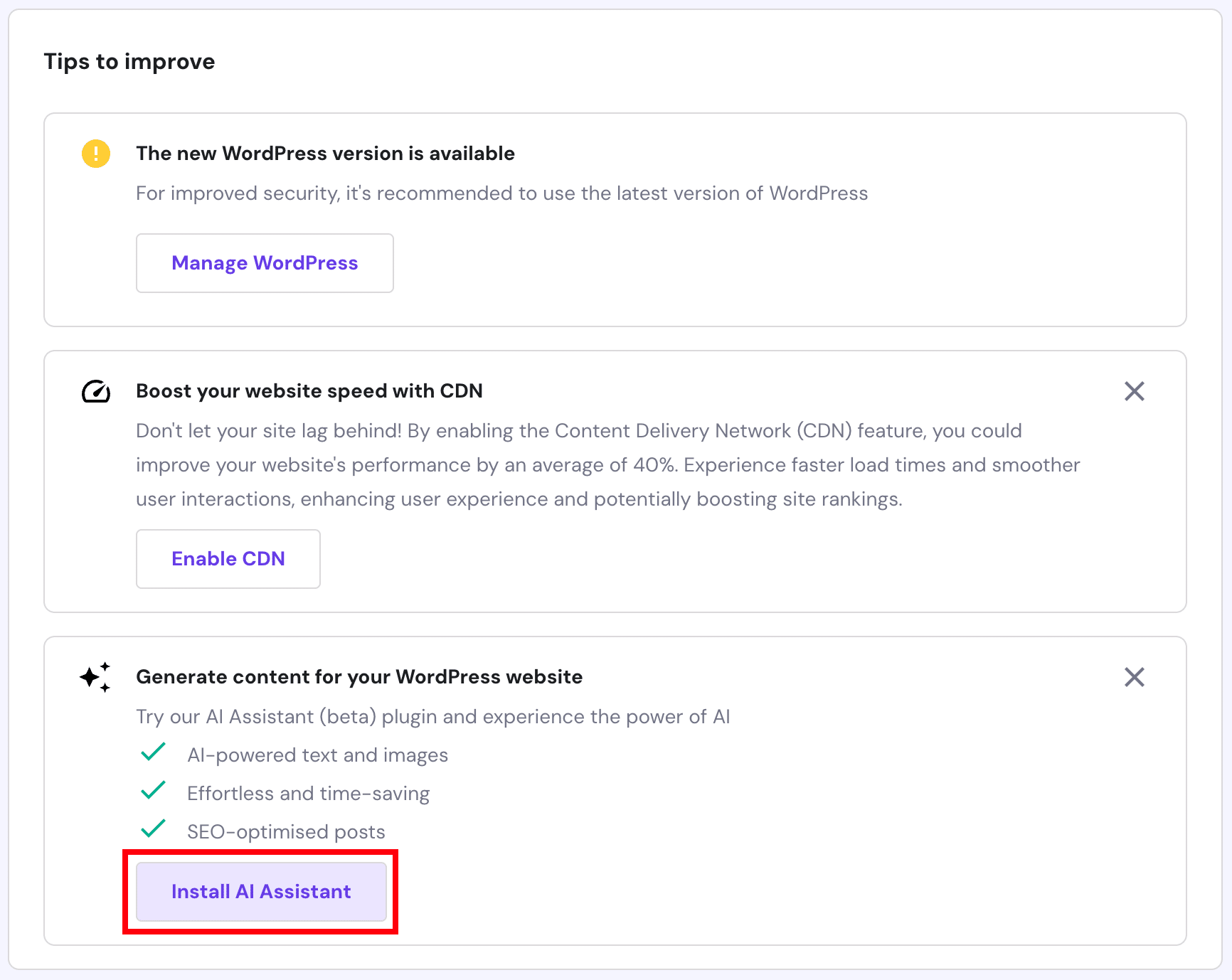Click the Generate content card title
Screen dimensions: 1232x980
point(359,676)
